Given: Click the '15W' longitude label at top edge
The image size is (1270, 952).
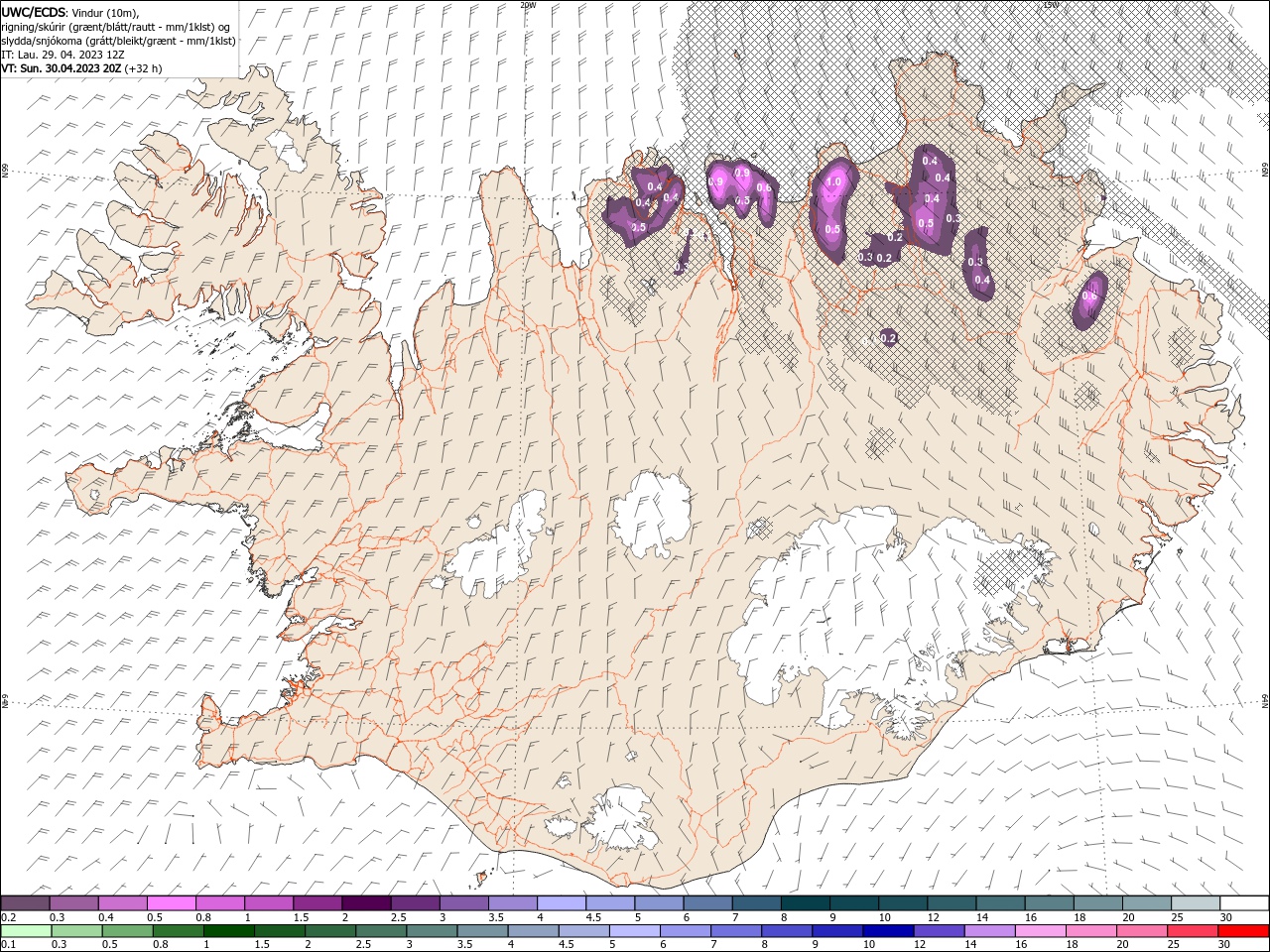Looking at the screenshot, I should pos(1051,5).
